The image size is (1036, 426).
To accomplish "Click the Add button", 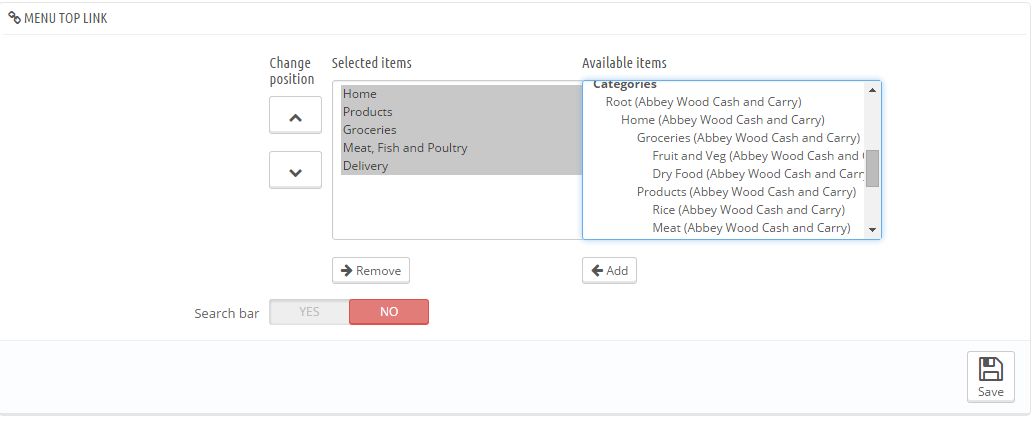I will click(609, 270).
